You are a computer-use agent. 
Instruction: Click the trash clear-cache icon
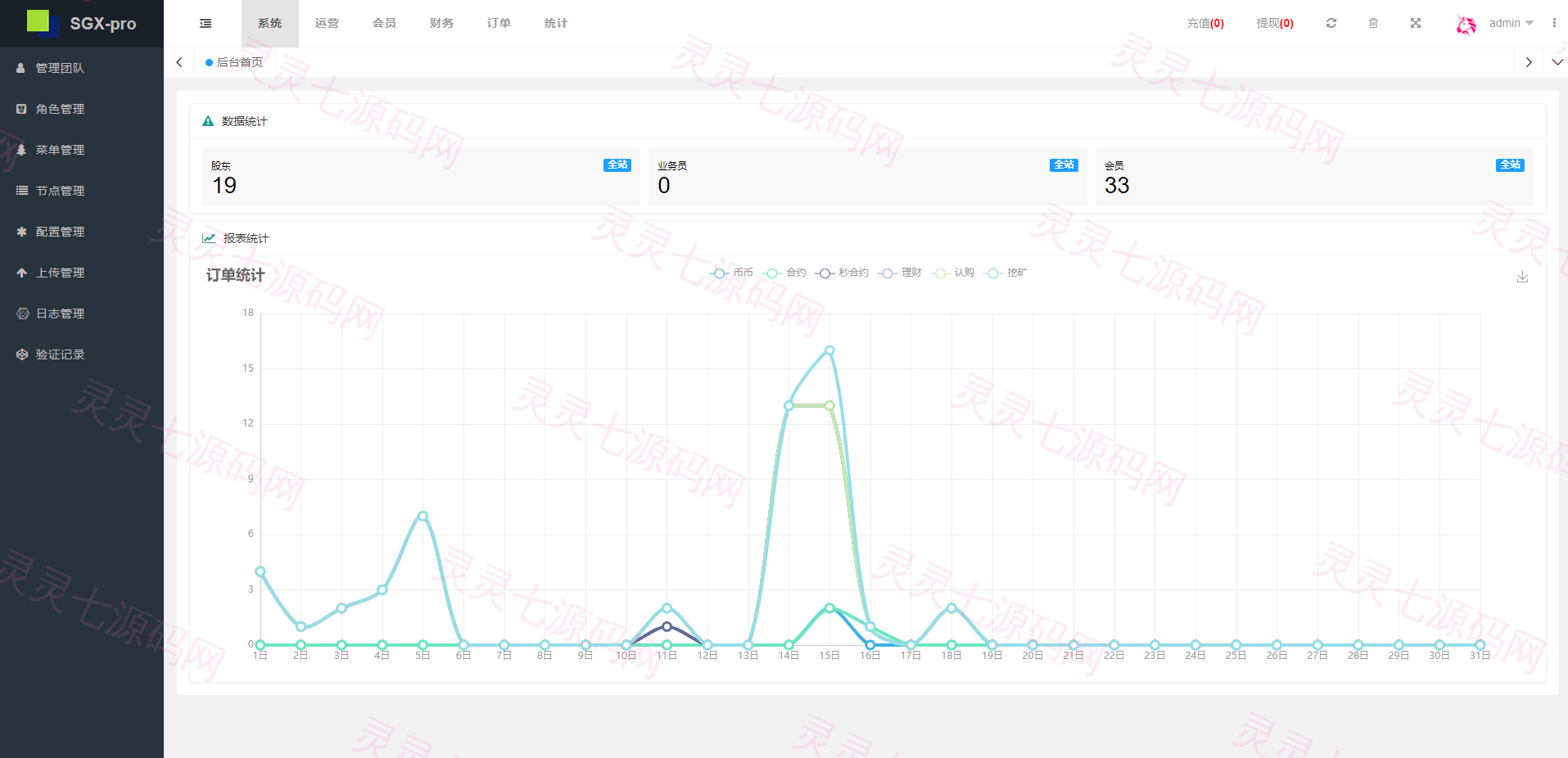[1373, 23]
